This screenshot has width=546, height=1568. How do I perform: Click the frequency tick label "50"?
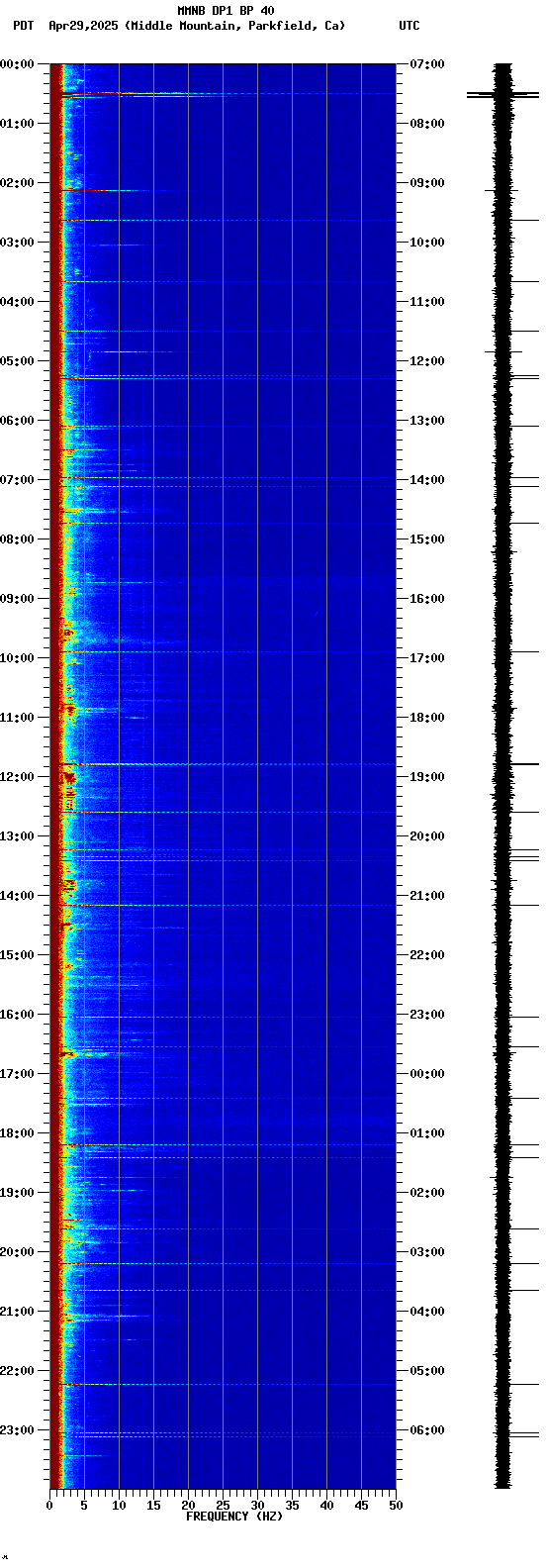coord(396,1506)
